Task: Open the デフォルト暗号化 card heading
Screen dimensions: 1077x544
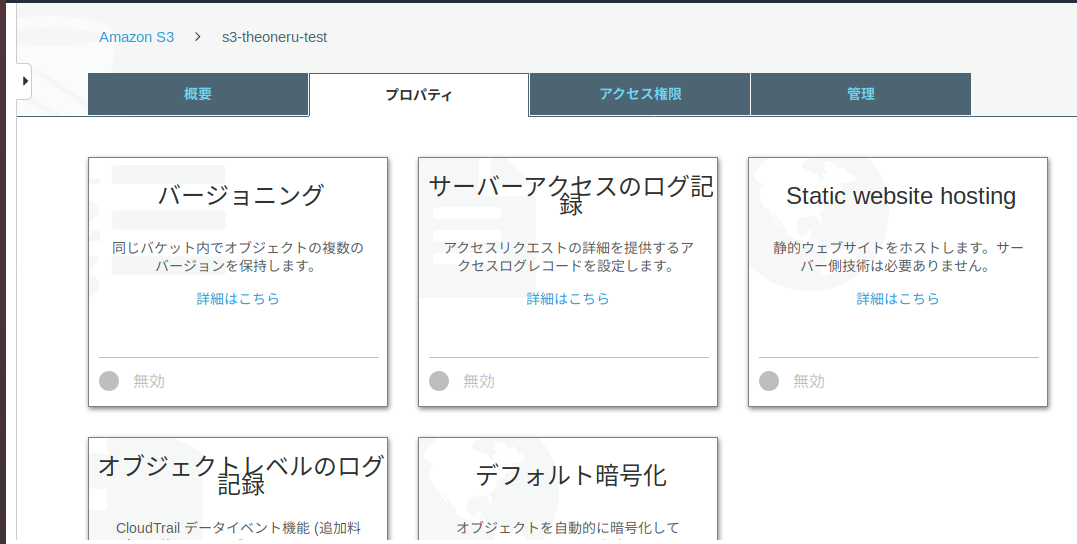Action: tap(571, 475)
